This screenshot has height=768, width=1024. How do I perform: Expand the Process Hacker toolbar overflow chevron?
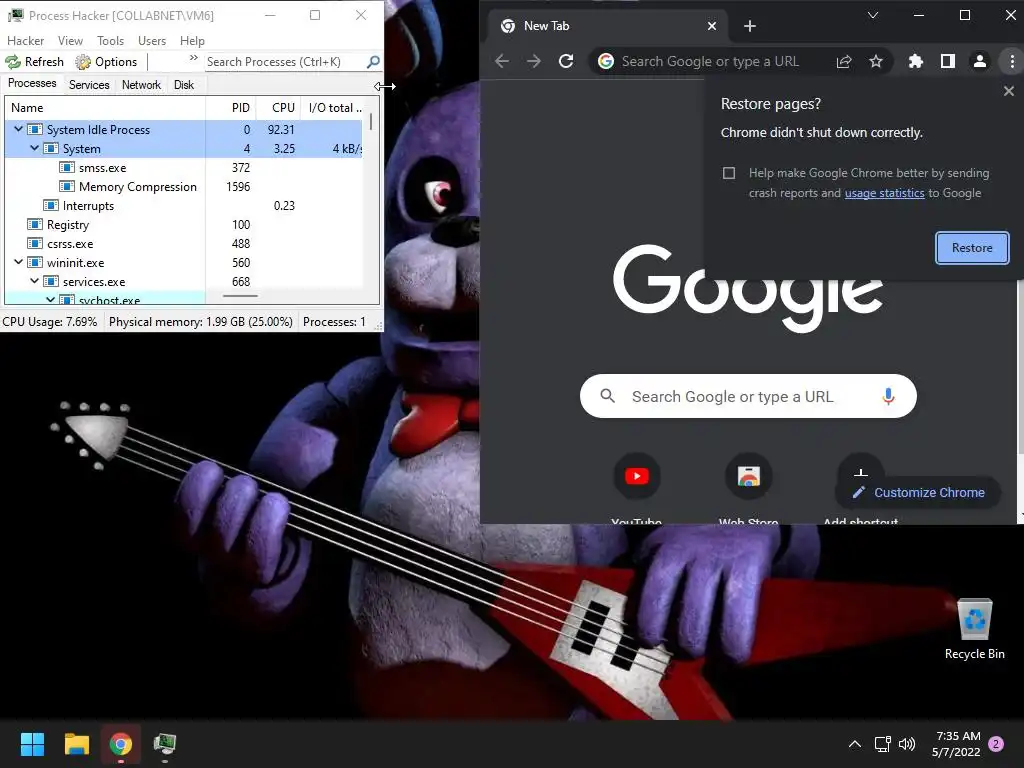193,58
